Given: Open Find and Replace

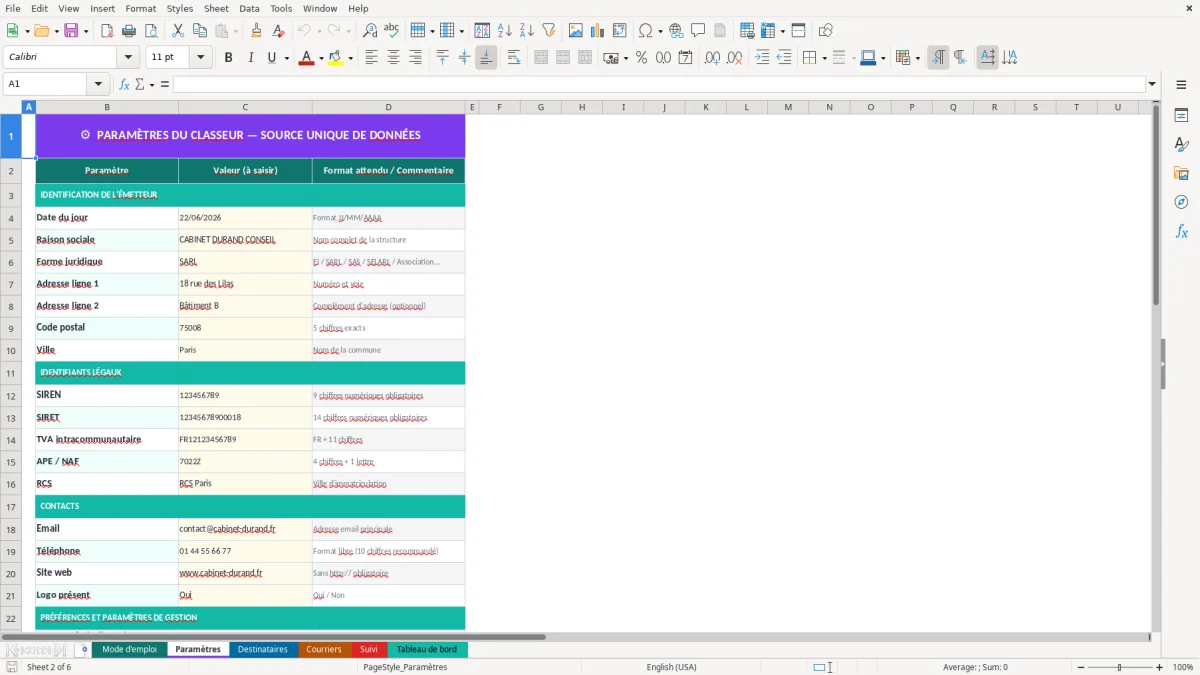Looking at the screenshot, I should click(x=370, y=31).
